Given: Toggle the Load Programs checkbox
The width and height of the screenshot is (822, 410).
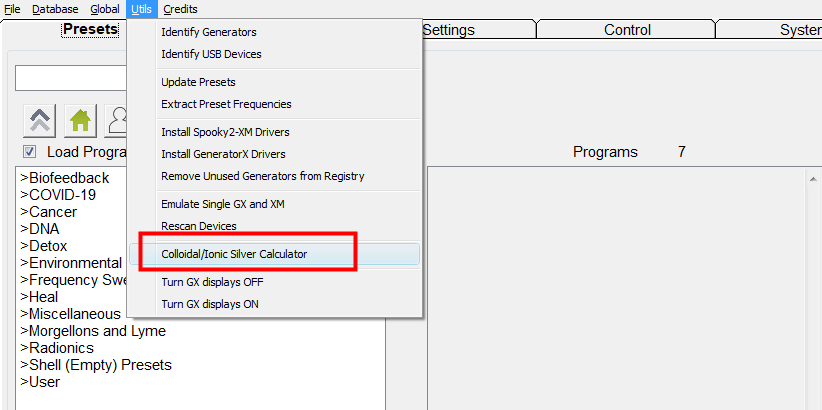Looking at the screenshot, I should [x=29, y=152].
